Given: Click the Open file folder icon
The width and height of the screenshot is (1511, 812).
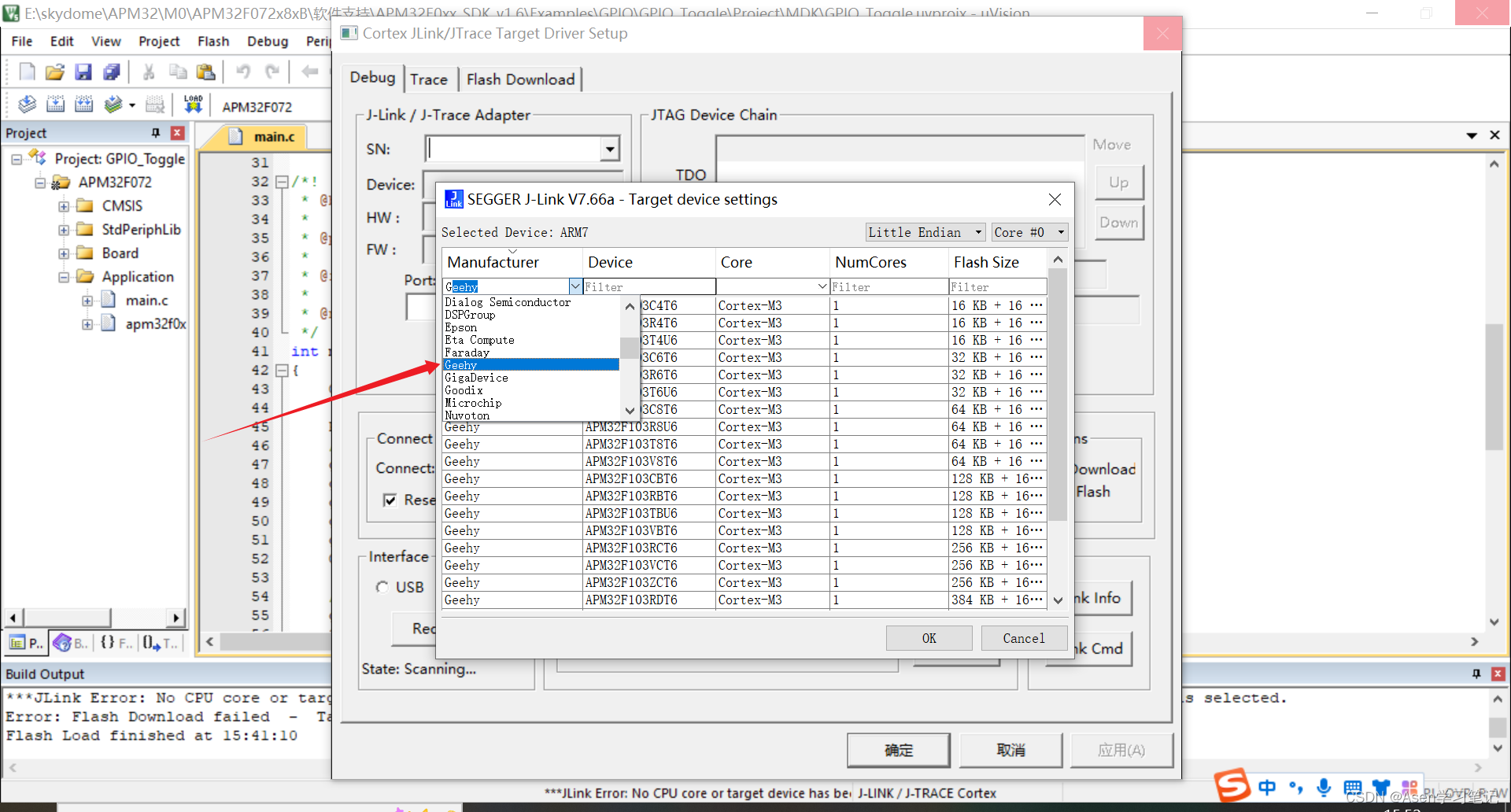Looking at the screenshot, I should tap(54, 72).
